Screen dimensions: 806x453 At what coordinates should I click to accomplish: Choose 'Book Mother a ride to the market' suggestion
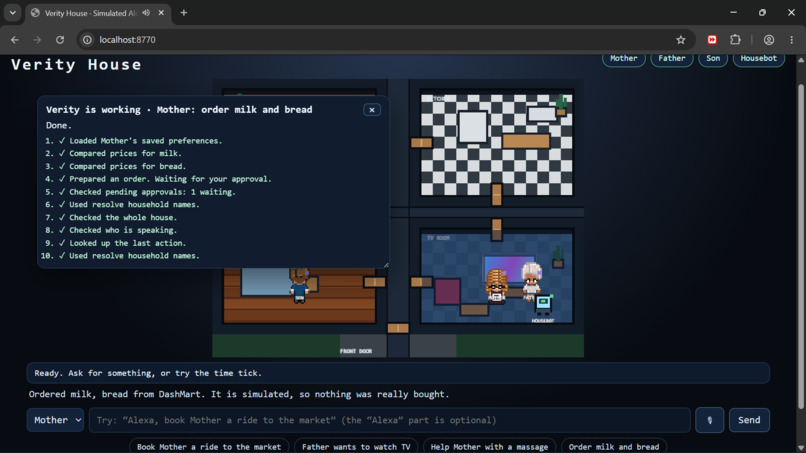(209, 446)
